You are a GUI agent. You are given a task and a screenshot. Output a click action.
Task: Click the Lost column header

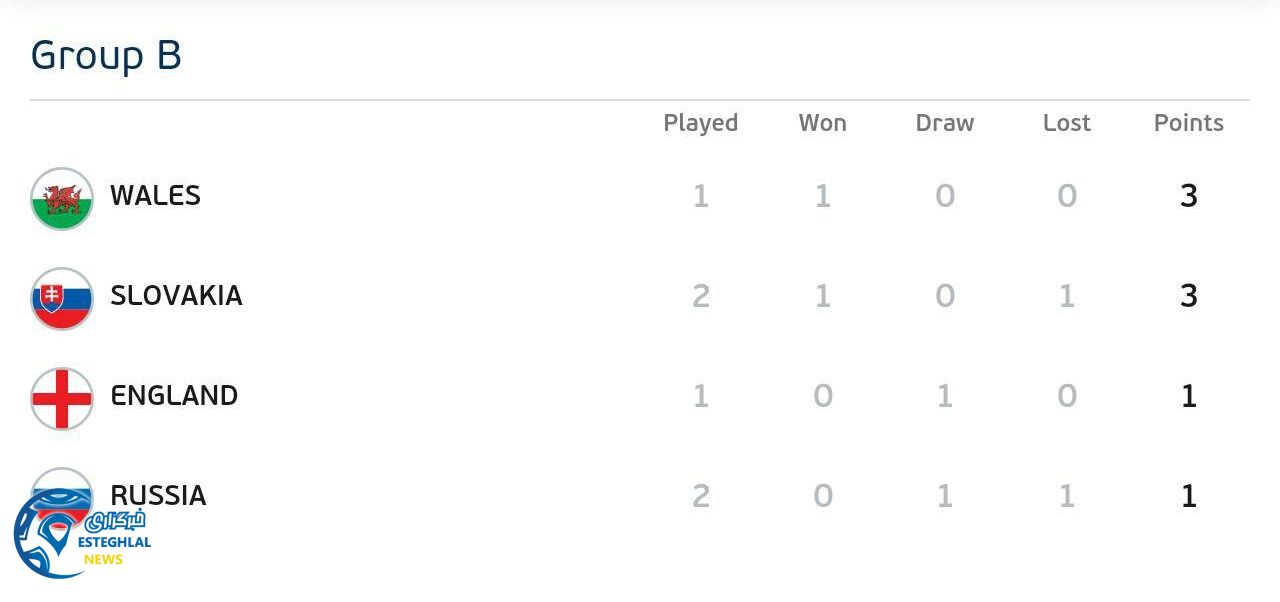[1066, 123]
